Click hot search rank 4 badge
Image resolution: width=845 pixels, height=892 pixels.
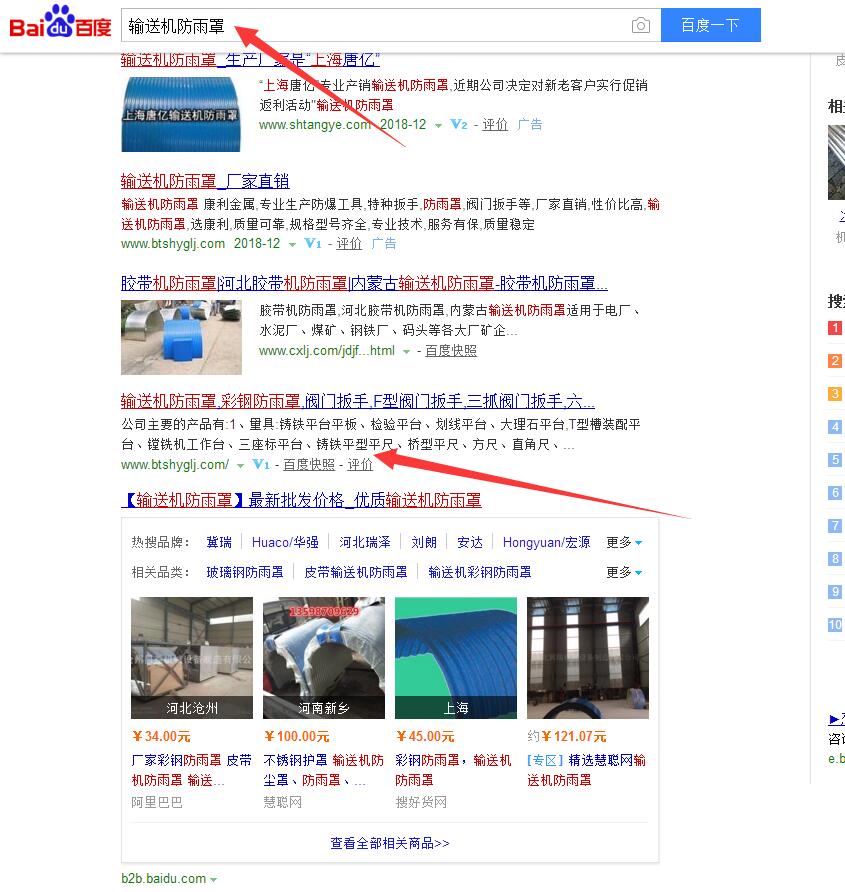pos(835,427)
